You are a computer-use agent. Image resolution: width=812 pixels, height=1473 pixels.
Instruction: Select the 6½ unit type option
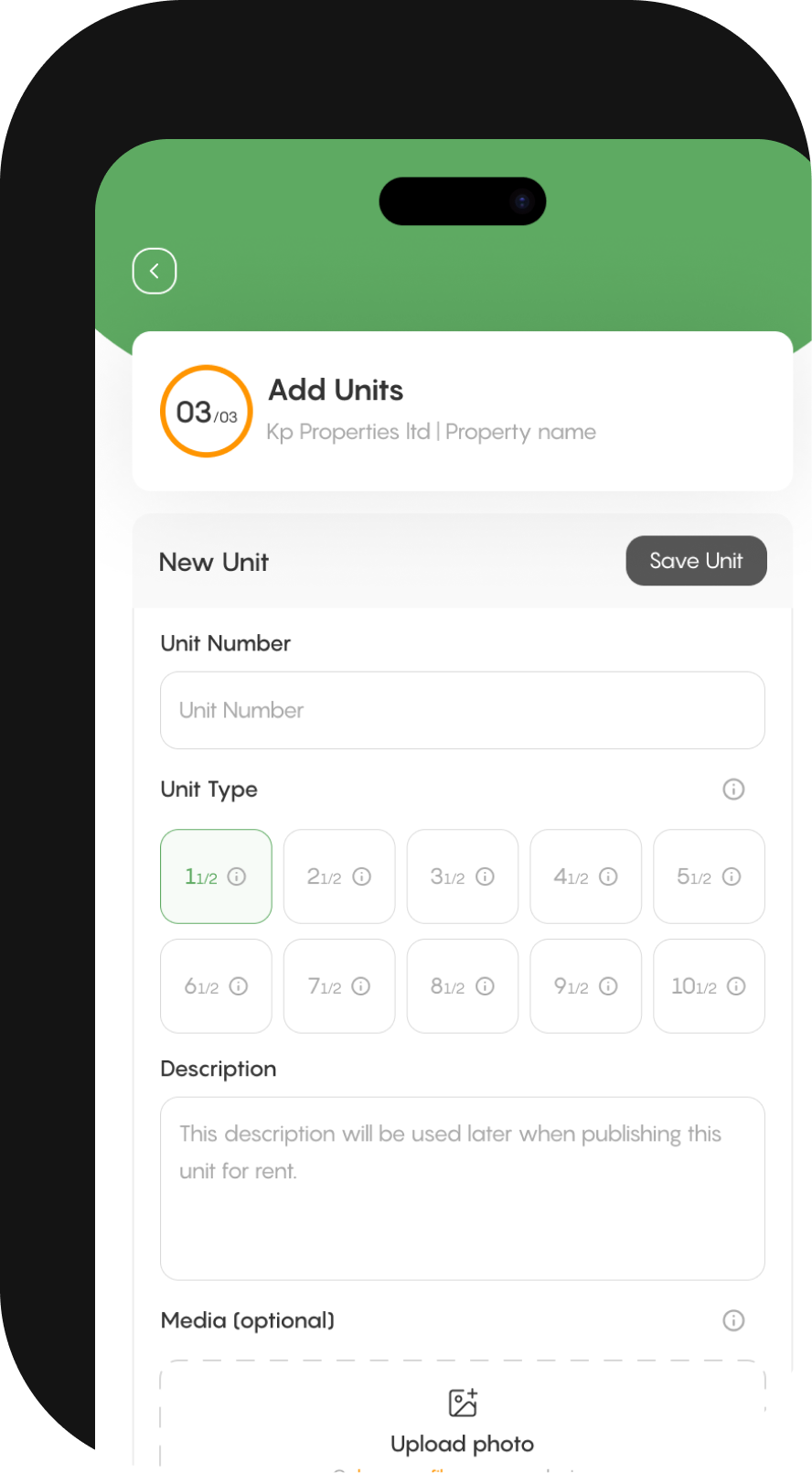pos(216,986)
